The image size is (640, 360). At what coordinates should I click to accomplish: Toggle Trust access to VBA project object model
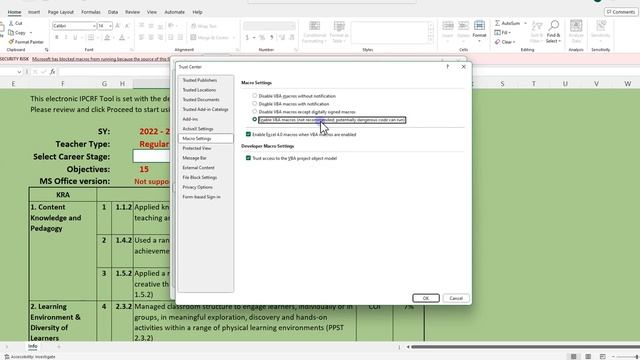(x=248, y=158)
